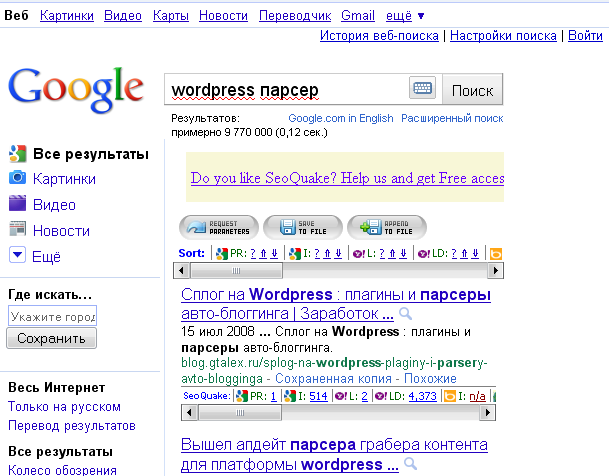The width and height of the screenshot is (609, 476).
Task: Click Google.com in English link
Action: [x=341, y=118]
